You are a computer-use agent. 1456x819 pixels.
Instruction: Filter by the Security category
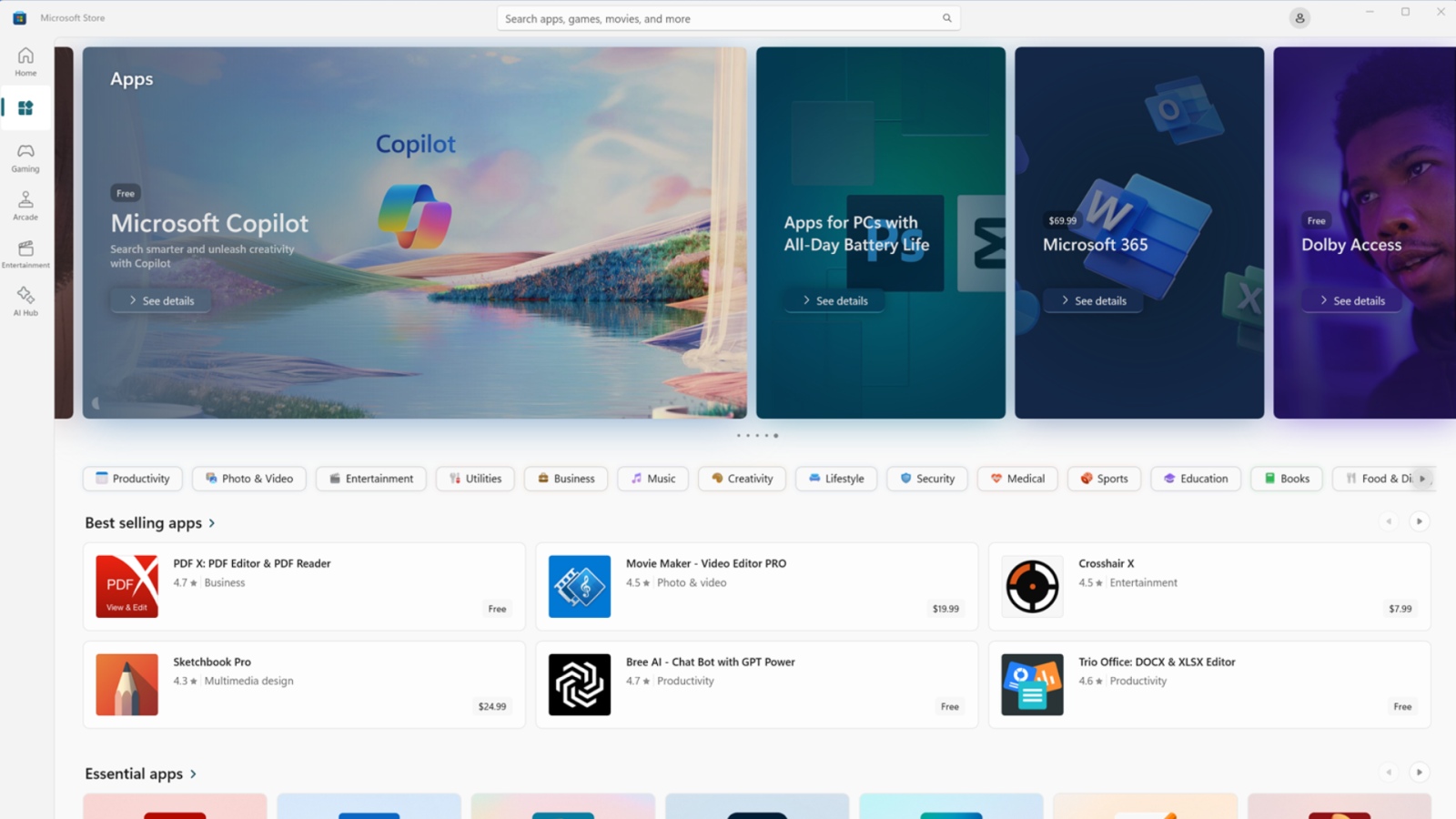click(927, 479)
